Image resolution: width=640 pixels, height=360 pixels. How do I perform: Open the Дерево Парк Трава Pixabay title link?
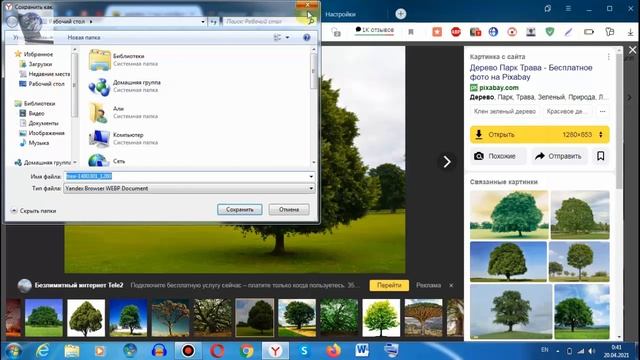click(531, 72)
